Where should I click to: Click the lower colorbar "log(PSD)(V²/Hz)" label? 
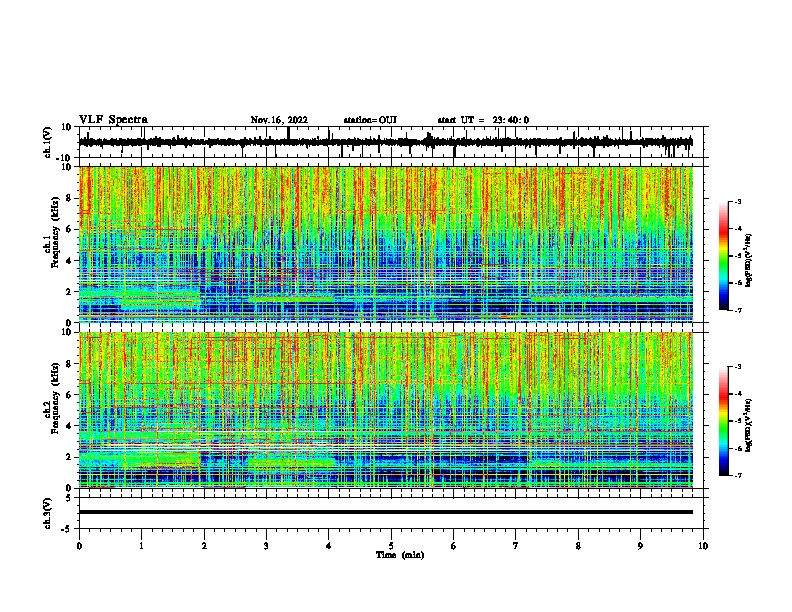[x=748, y=425]
